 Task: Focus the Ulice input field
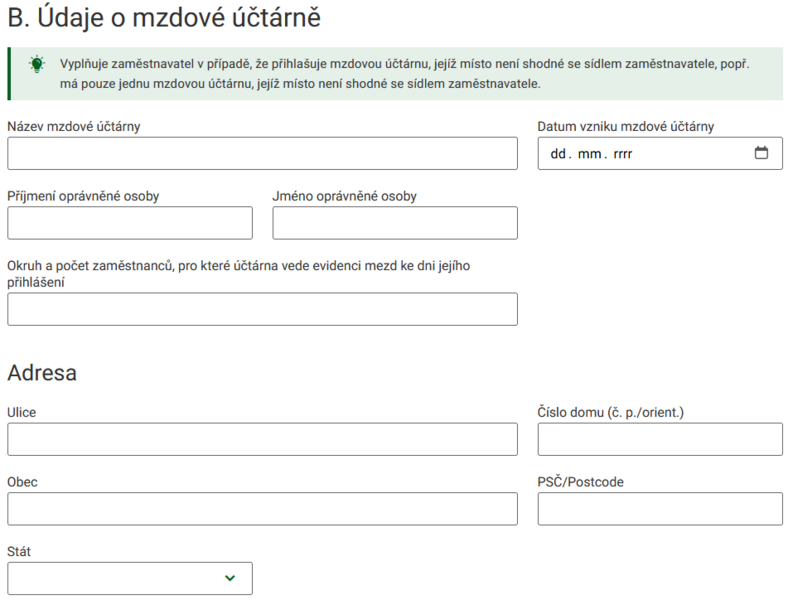pyautogui.click(x=262, y=439)
